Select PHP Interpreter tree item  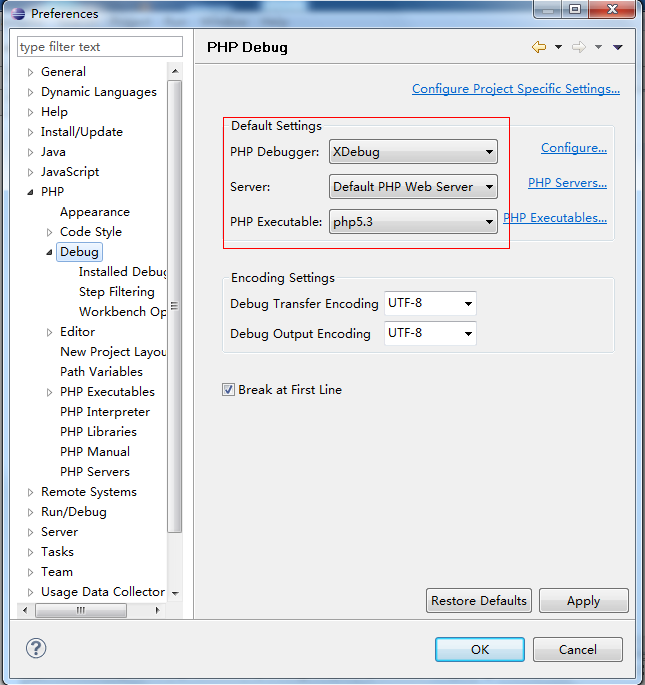(x=105, y=412)
